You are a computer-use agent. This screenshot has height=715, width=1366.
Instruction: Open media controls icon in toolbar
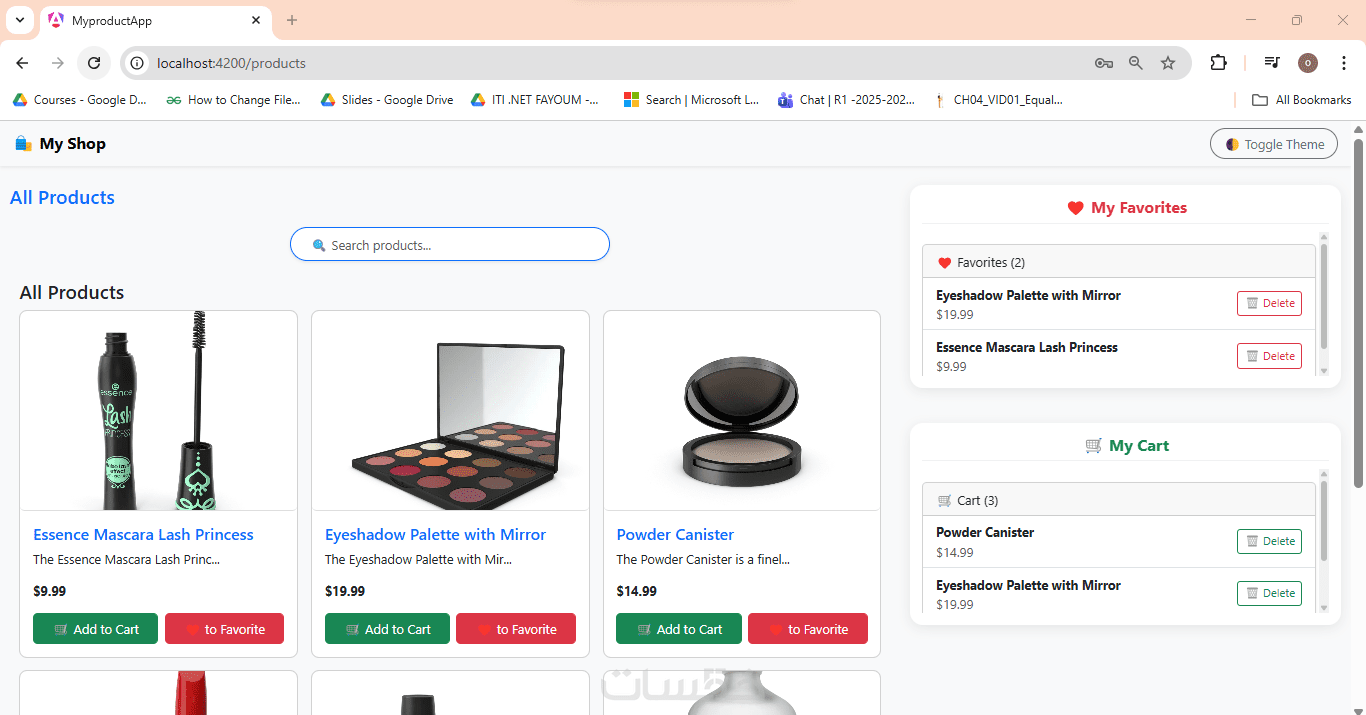(1272, 63)
